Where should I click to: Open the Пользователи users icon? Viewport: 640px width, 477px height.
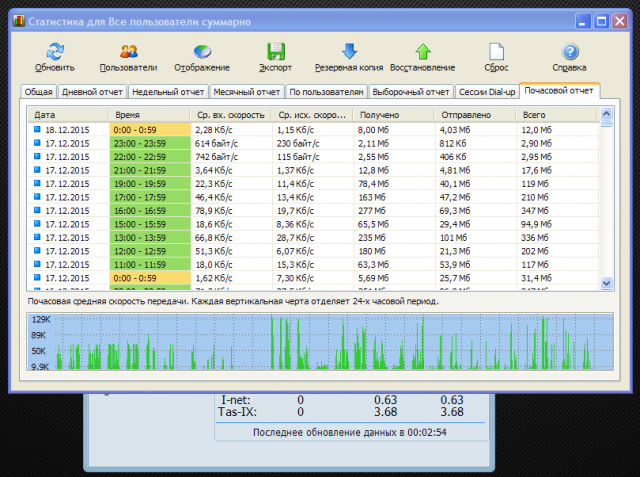click(x=128, y=52)
